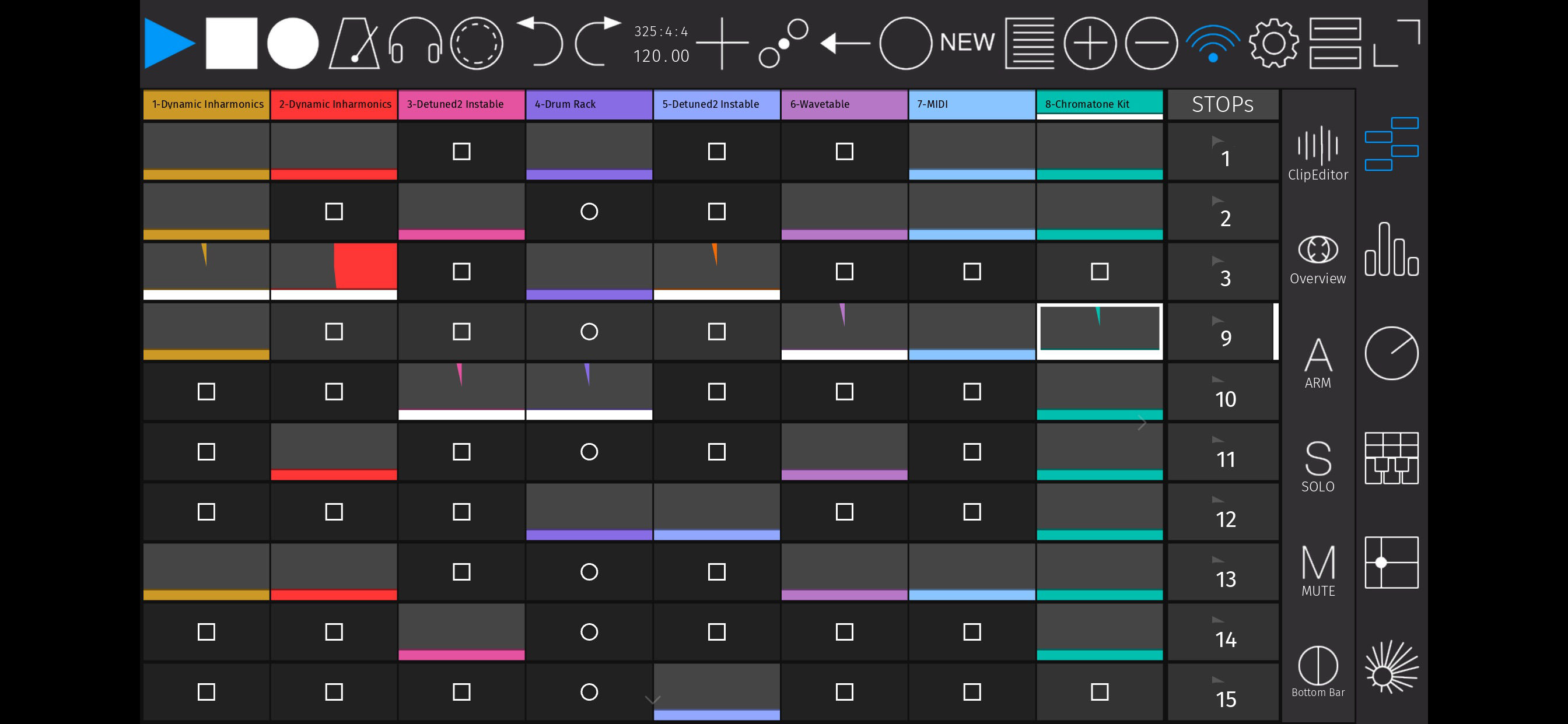Expand grid downward with bottom chevron
This screenshot has height=724, width=1568.
pyautogui.click(x=653, y=700)
